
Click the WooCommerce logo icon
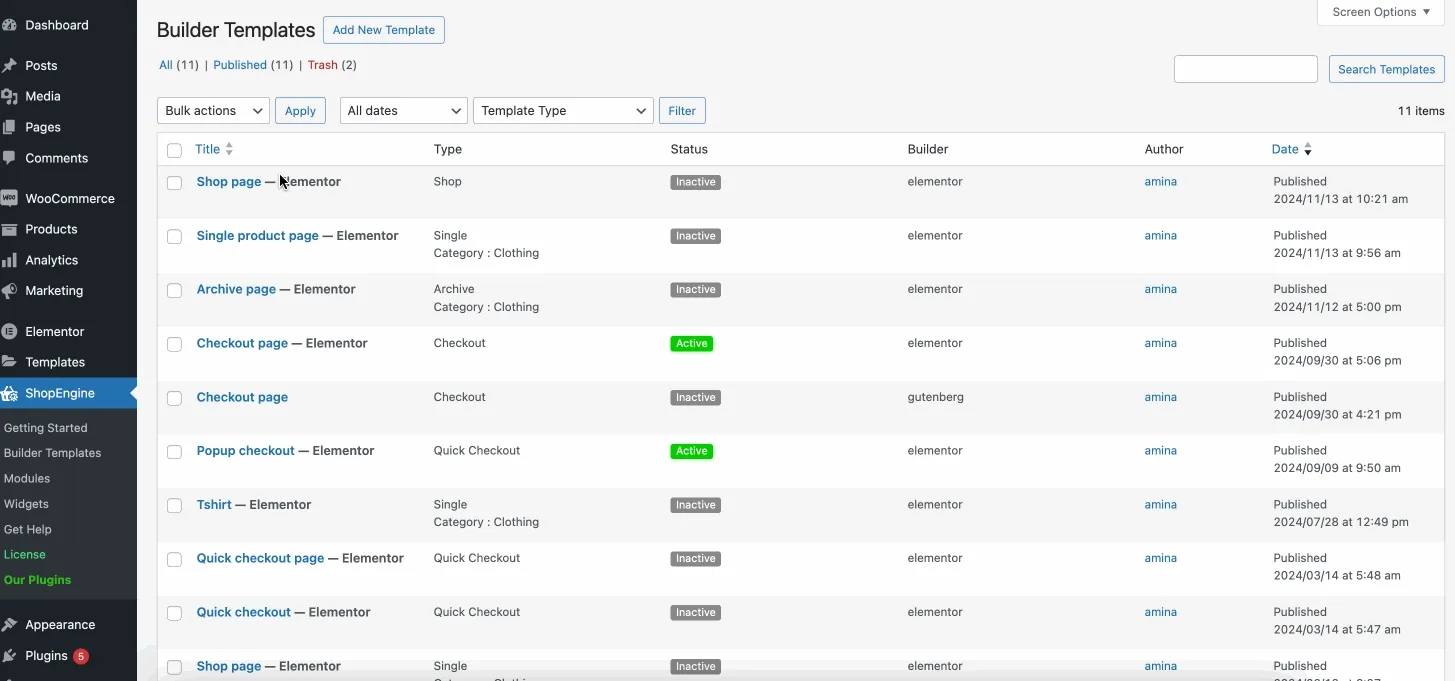[9, 199]
